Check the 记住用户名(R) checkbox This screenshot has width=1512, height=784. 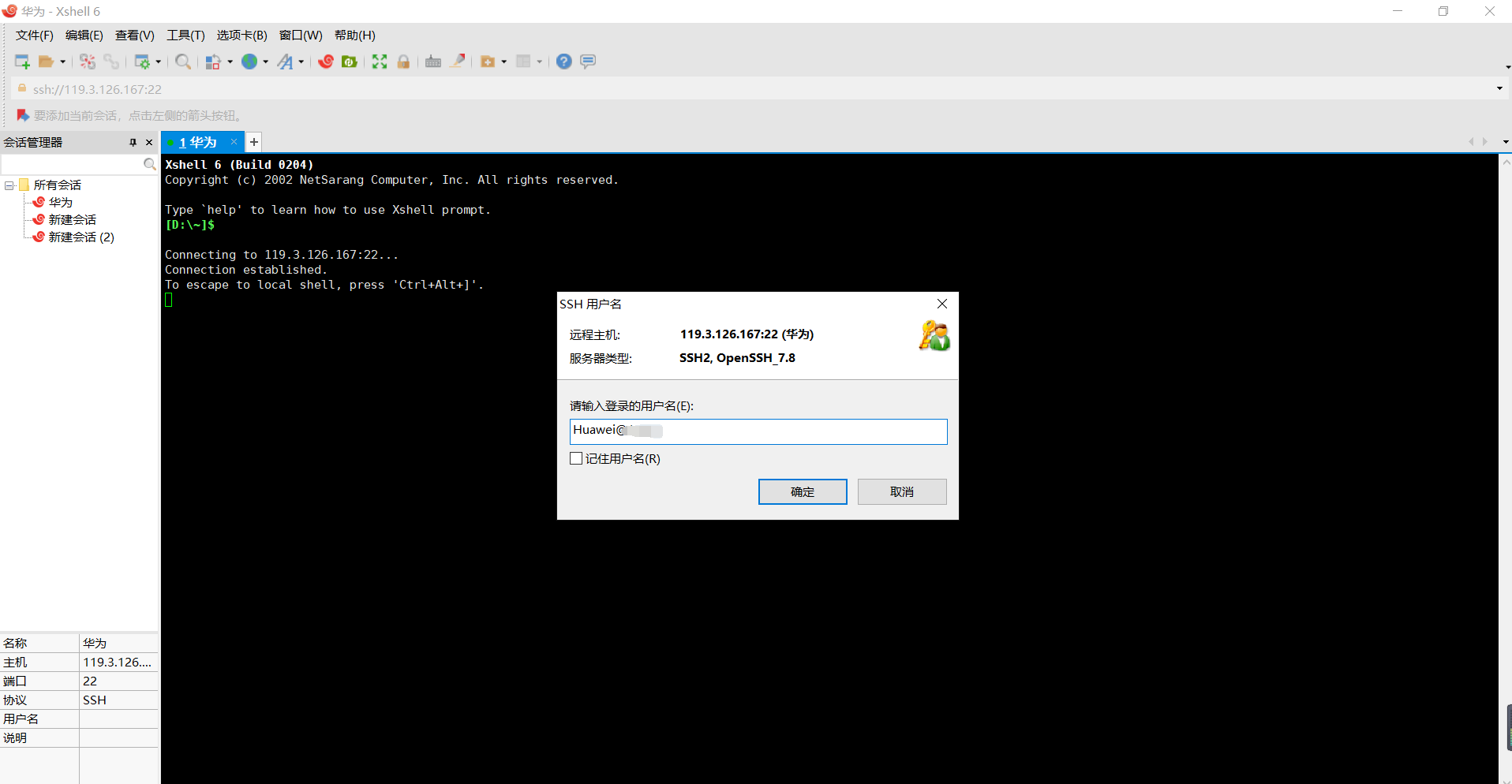click(576, 459)
